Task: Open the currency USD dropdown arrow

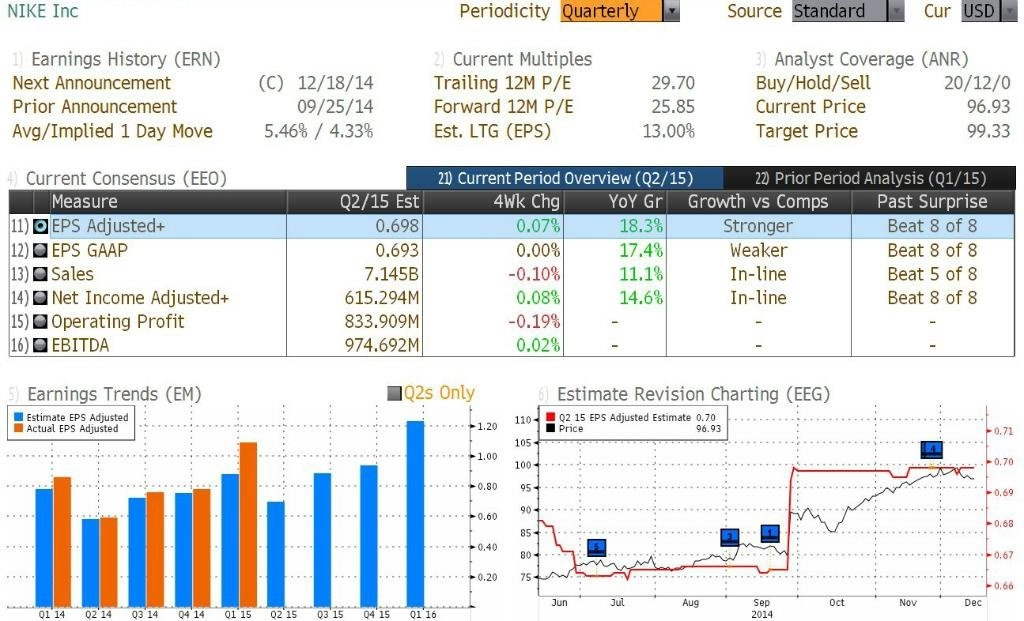Action: [x=1009, y=11]
